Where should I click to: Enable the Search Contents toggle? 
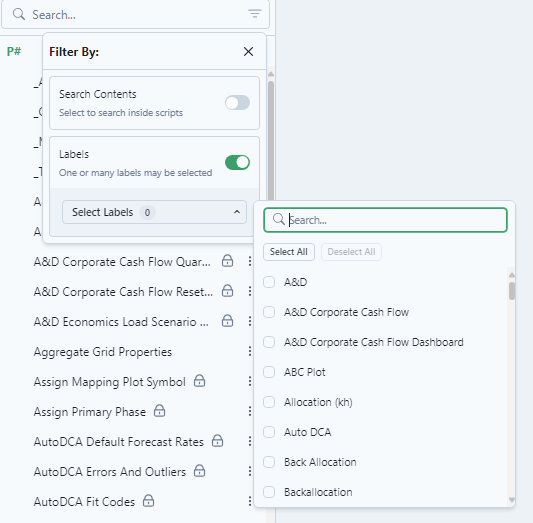click(x=237, y=103)
